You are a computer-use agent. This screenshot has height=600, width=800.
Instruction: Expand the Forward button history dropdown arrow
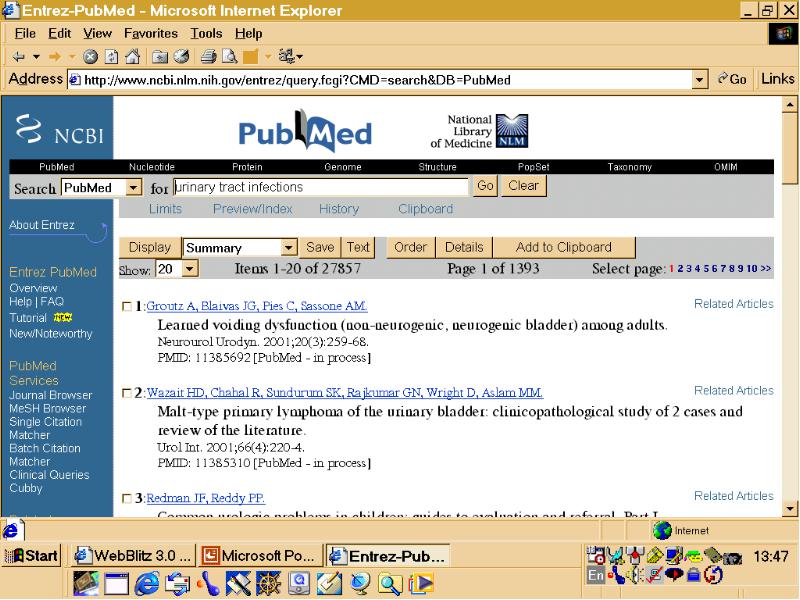[x=72, y=57]
